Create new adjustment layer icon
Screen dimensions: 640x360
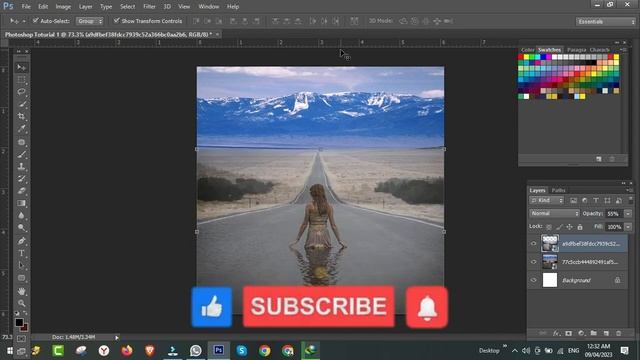(581, 333)
